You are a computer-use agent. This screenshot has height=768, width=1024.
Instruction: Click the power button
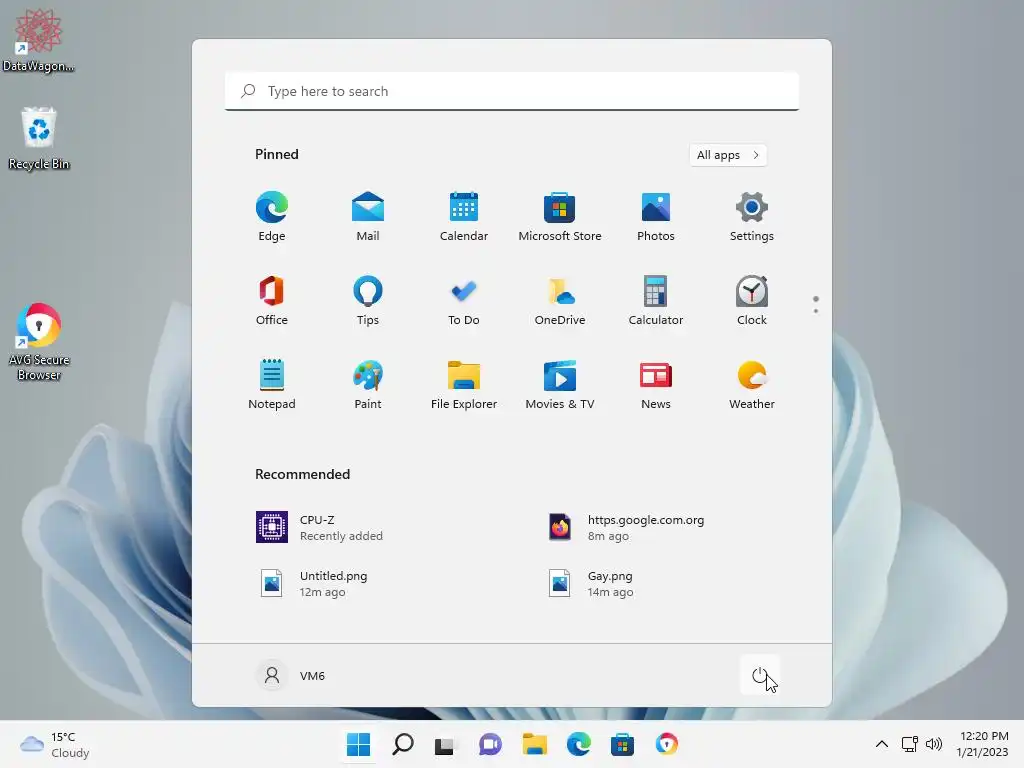click(x=760, y=675)
